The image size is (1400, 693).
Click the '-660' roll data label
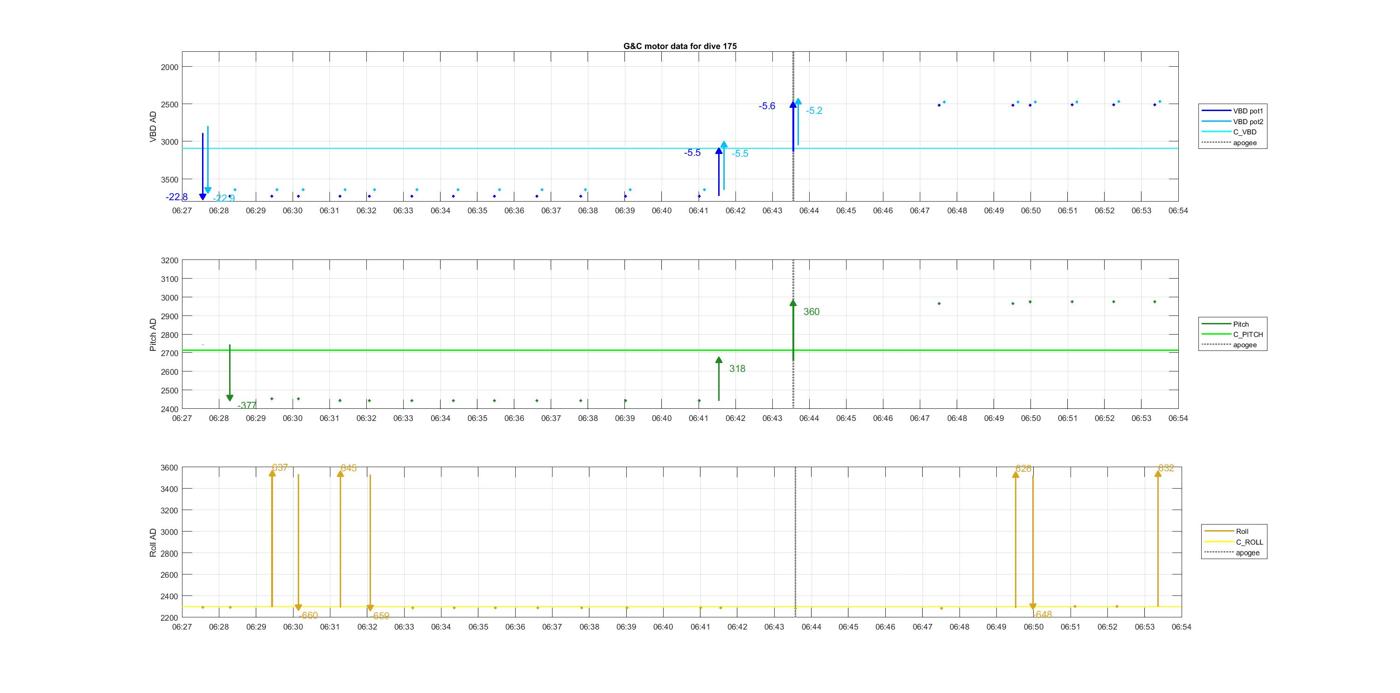308,616
